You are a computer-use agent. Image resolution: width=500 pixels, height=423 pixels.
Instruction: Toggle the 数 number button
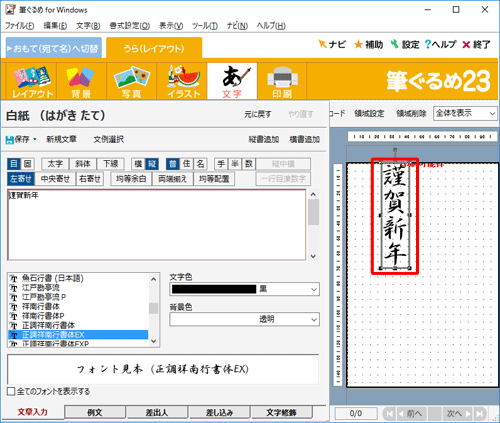pos(249,164)
